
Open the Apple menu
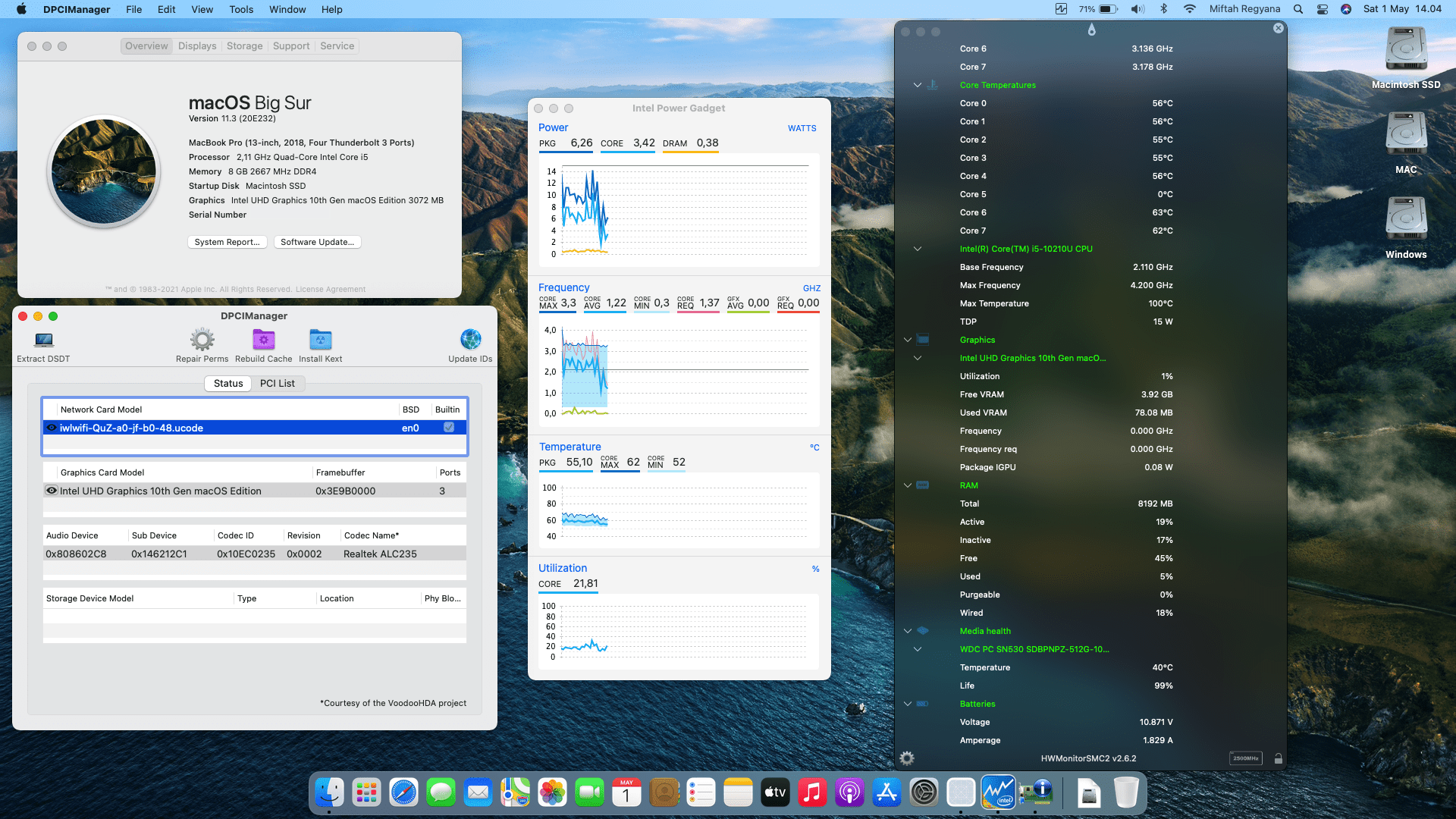pyautogui.click(x=21, y=9)
